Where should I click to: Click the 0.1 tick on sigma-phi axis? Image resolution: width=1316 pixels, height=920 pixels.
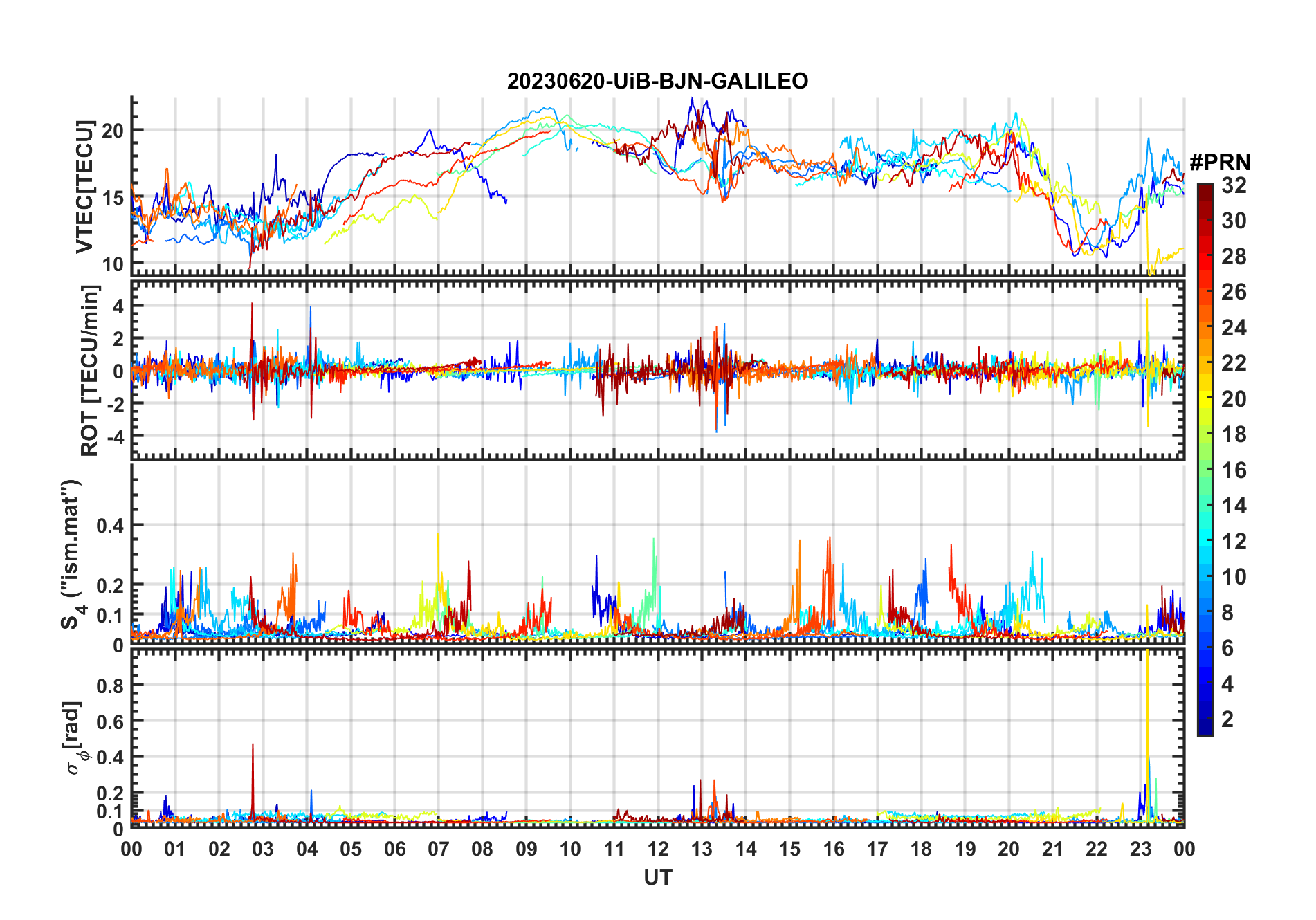(x=111, y=811)
